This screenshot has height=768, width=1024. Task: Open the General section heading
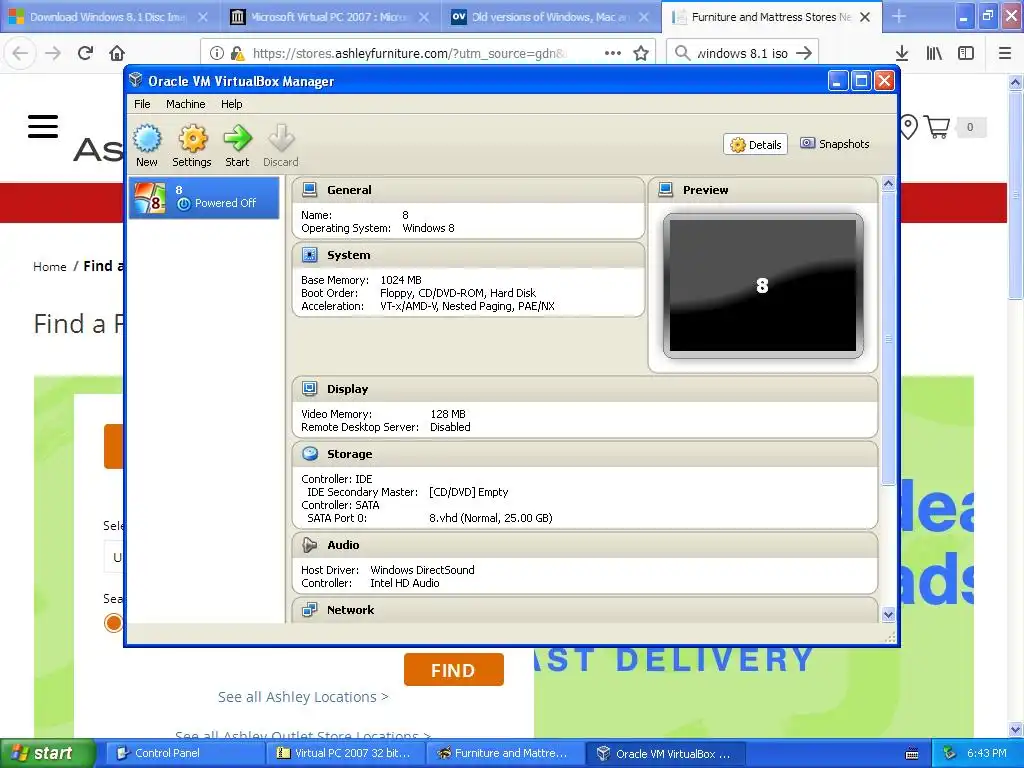click(x=349, y=190)
